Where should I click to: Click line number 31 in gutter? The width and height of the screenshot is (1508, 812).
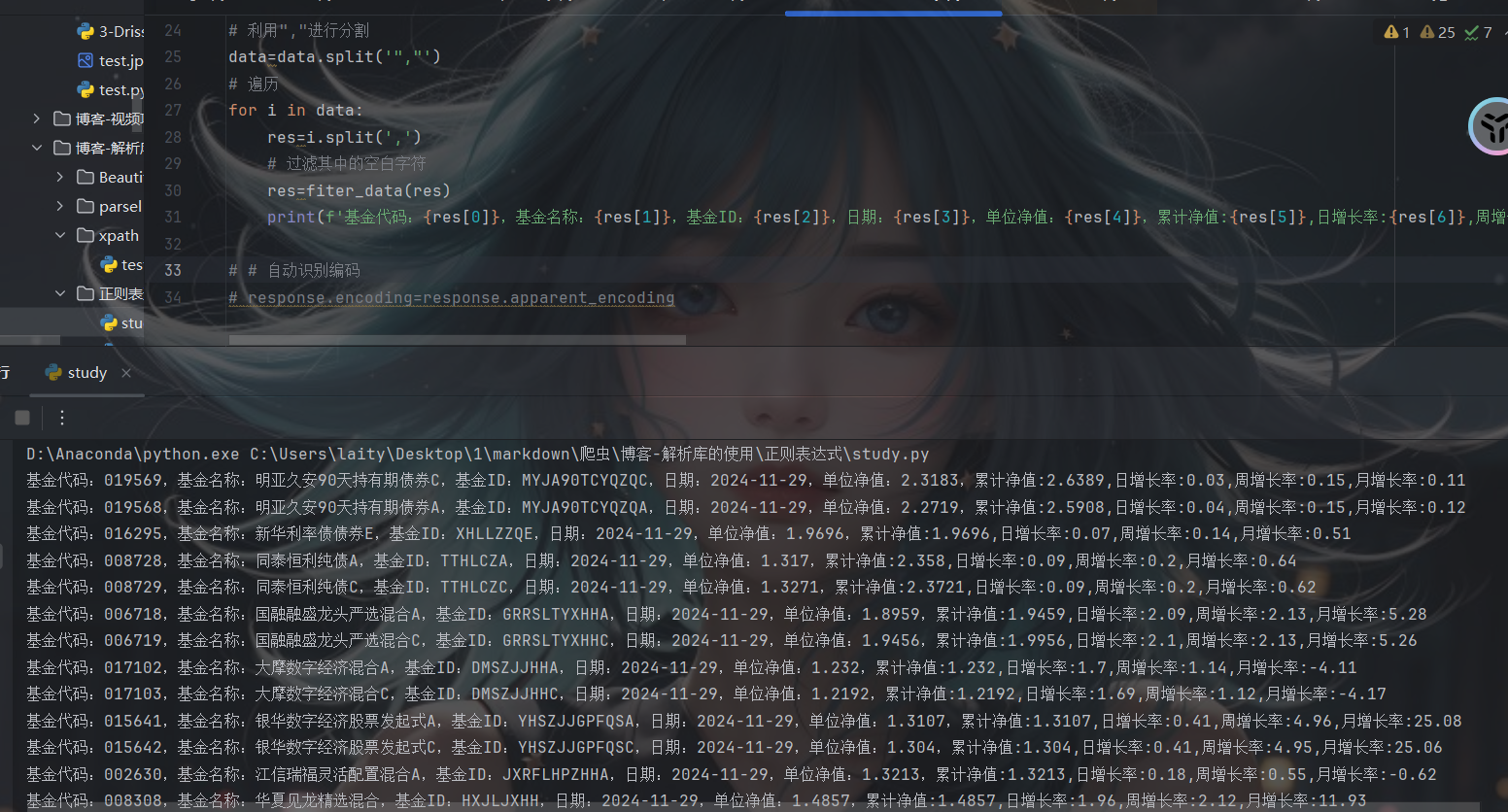coord(173,217)
